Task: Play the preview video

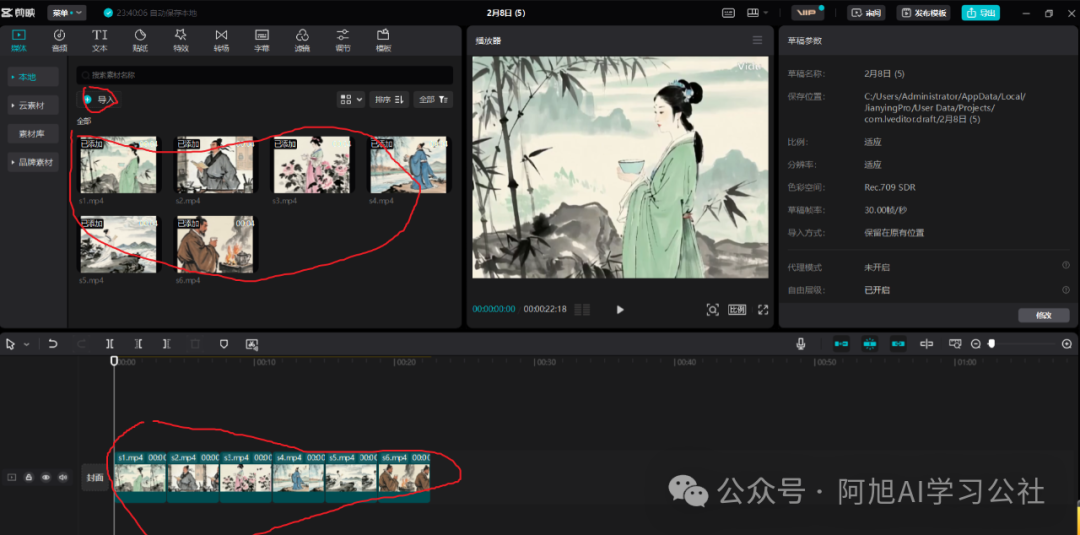Action: (620, 310)
